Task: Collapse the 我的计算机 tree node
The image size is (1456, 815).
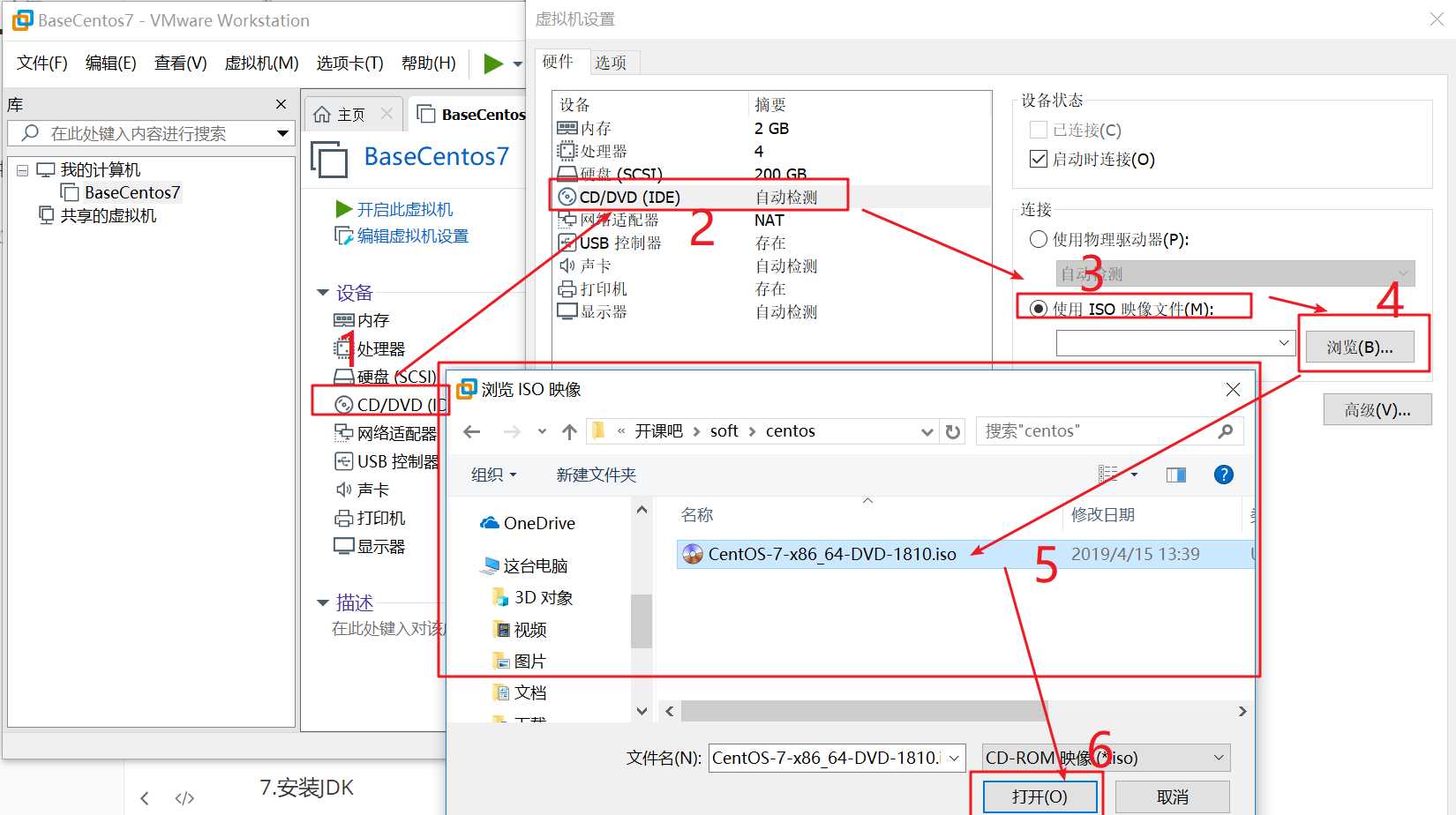Action: (22, 170)
